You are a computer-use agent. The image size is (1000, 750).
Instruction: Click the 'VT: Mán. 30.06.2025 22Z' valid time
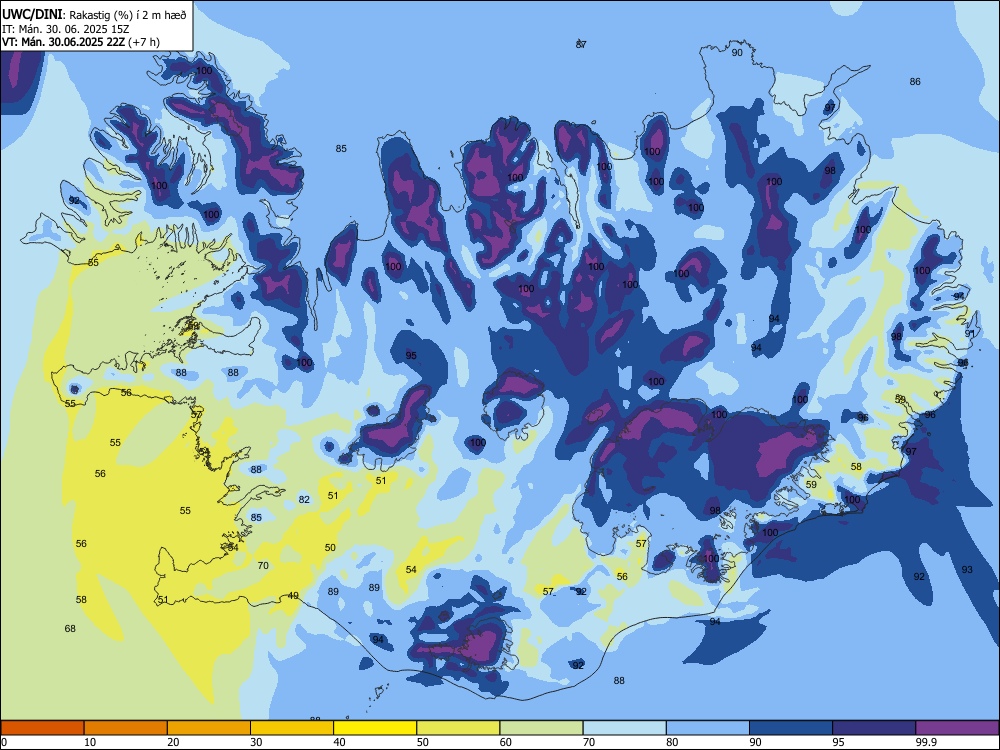[x=64, y=42]
